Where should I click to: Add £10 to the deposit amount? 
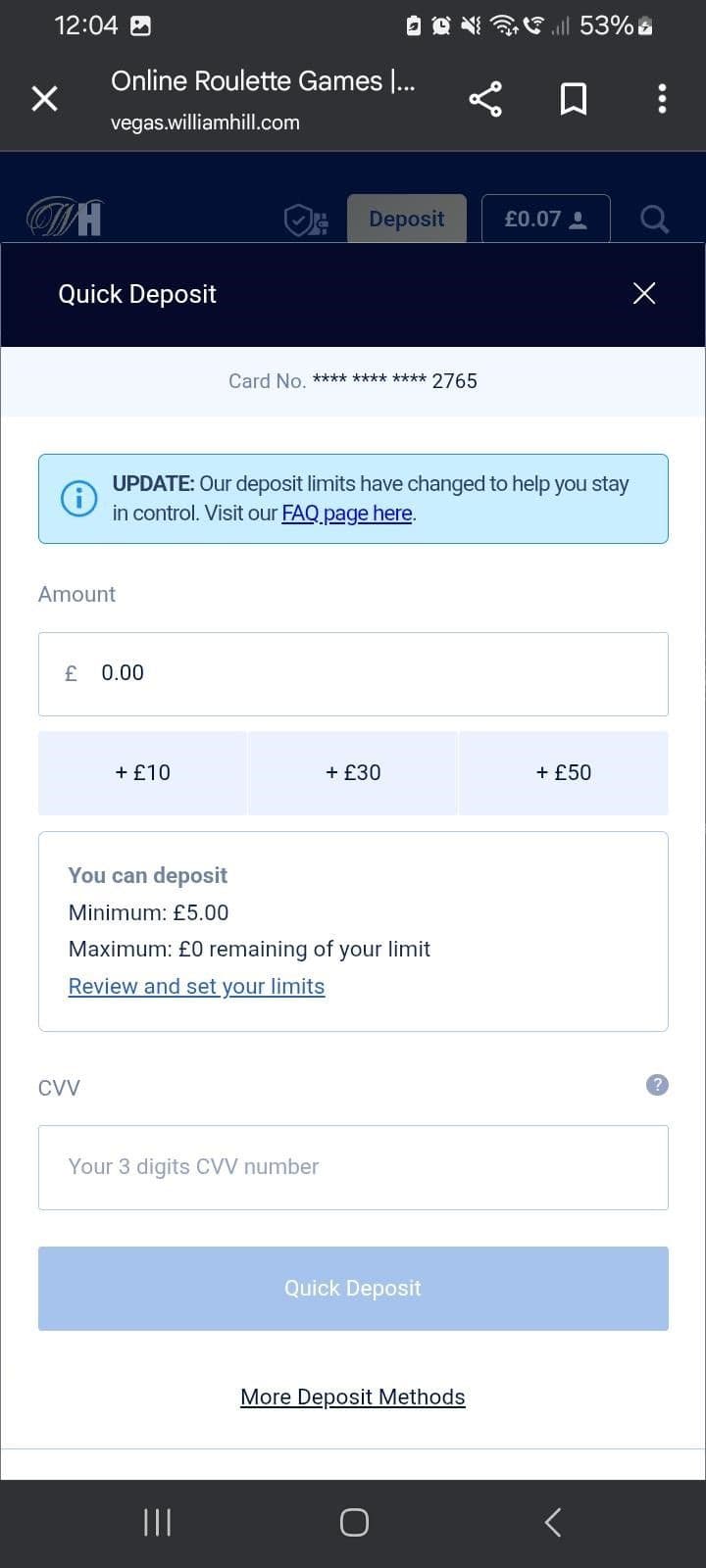point(142,772)
